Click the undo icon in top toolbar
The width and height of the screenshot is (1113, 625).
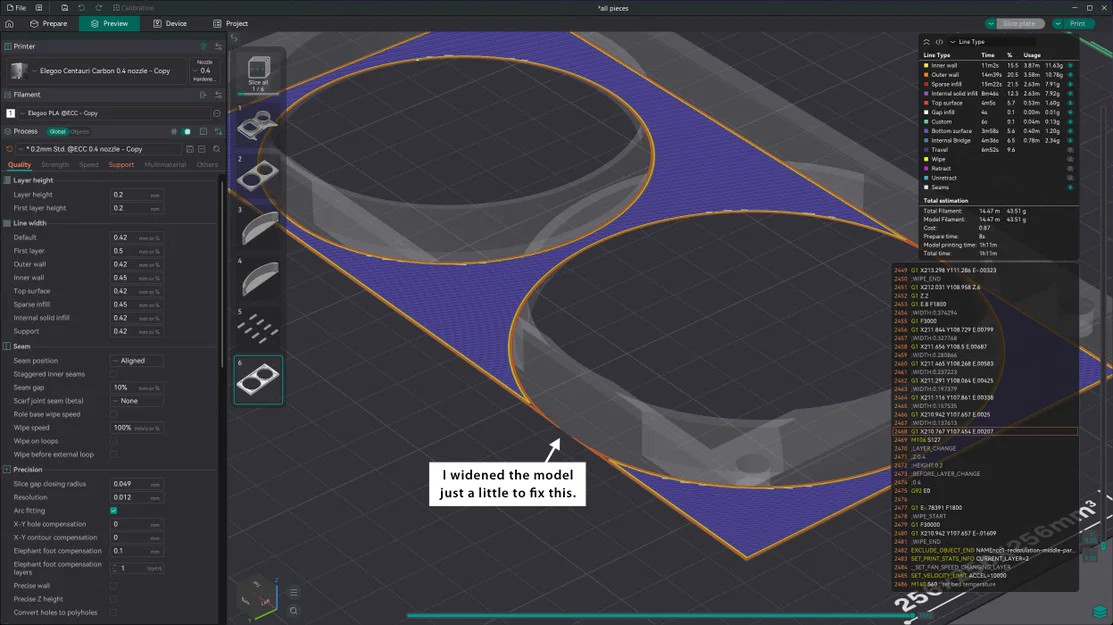pos(82,8)
